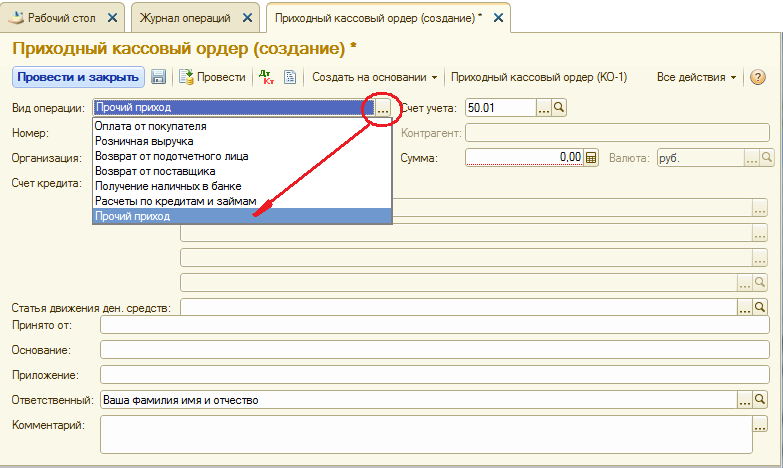The width and height of the screenshot is (783, 468).
Task: Open the Вид операции selection button
Action: [383, 108]
